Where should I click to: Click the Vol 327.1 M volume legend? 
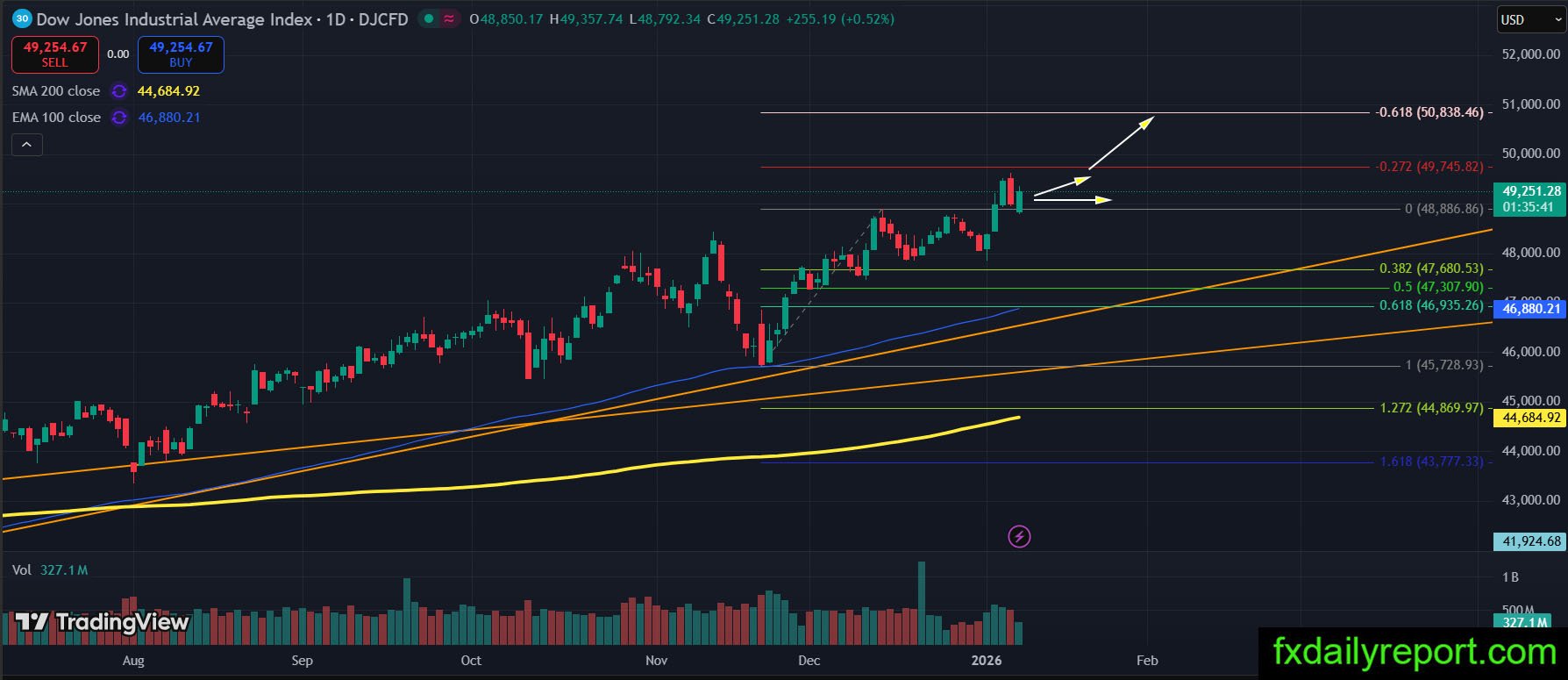click(50, 570)
